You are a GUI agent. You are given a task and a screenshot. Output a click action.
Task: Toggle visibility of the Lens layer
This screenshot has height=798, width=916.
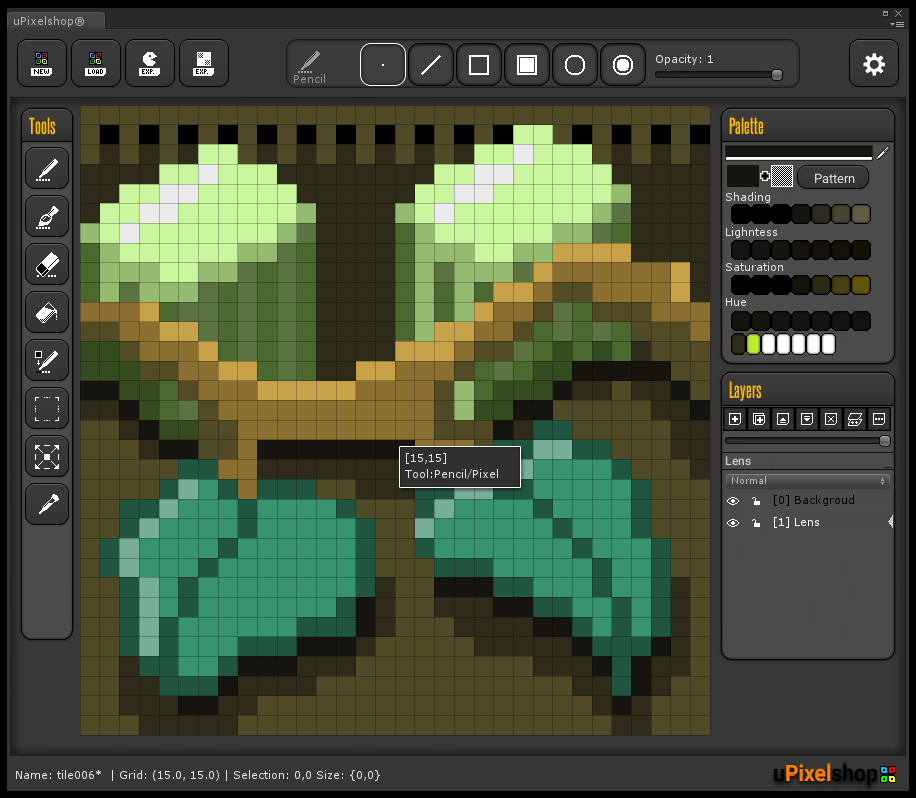[733, 522]
